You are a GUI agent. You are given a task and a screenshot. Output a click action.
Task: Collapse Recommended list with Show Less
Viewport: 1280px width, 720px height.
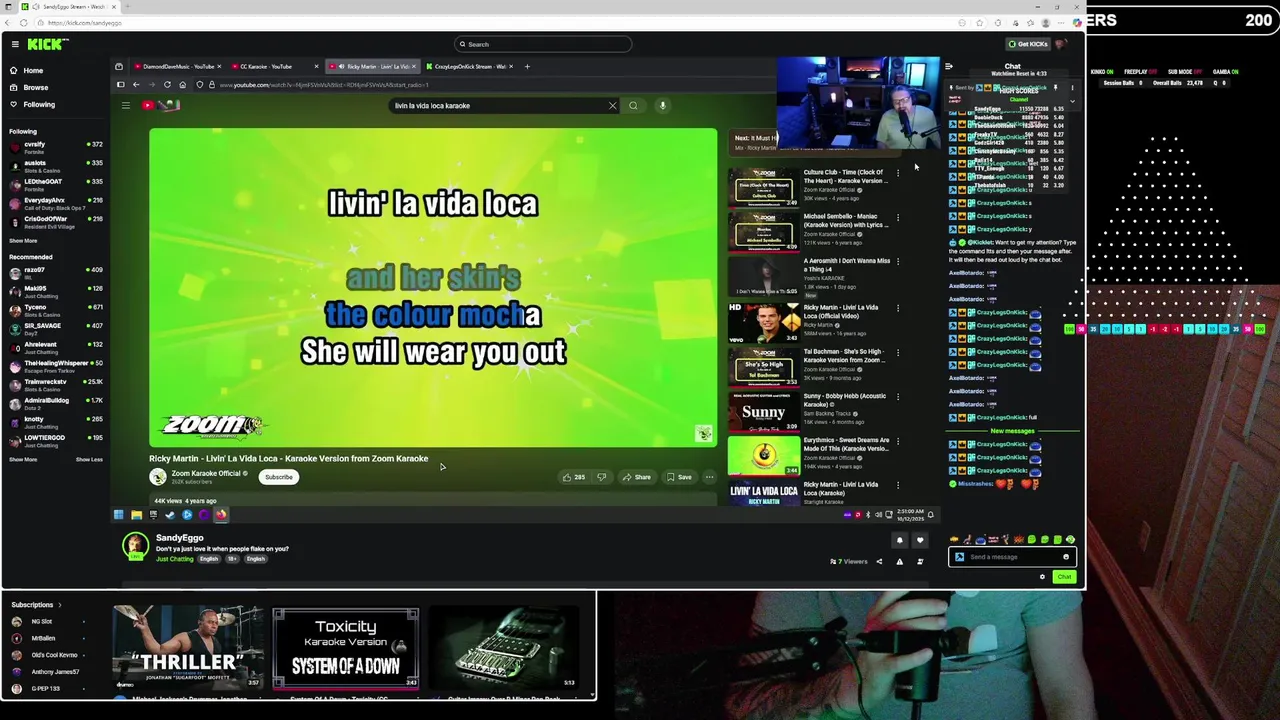point(89,460)
